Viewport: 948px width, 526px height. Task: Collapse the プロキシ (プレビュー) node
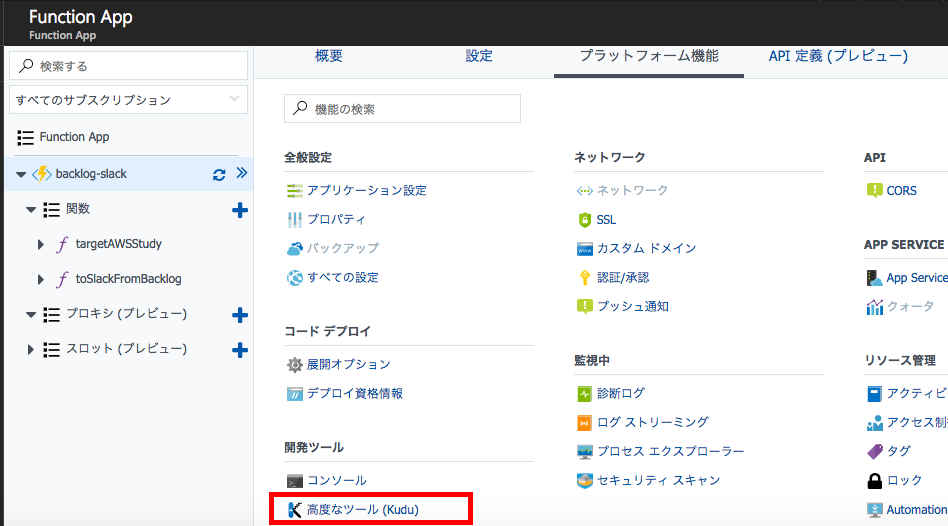[31, 315]
